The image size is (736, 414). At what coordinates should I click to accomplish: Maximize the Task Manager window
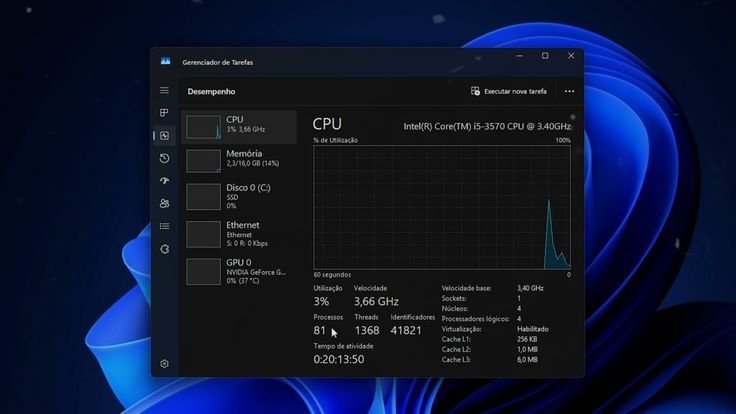click(x=545, y=56)
